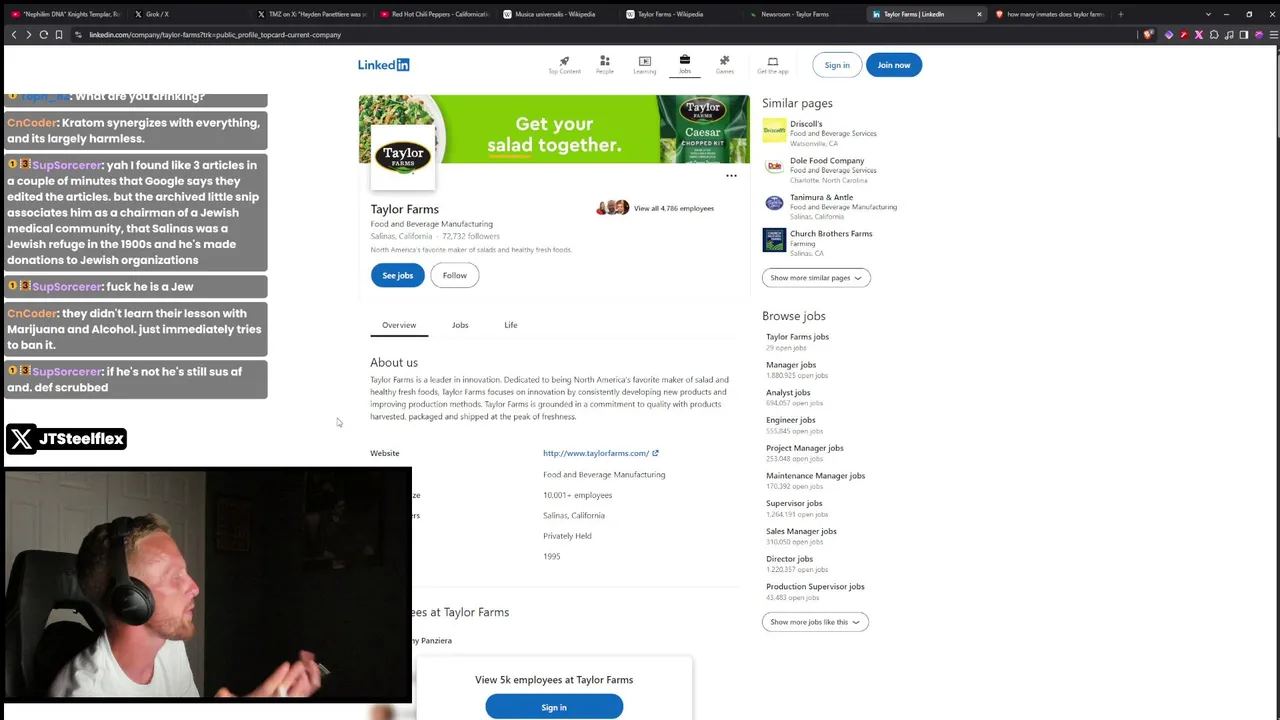Viewport: 1280px width, 720px height.
Task: Click the browser address bar URL
Action: (x=215, y=35)
